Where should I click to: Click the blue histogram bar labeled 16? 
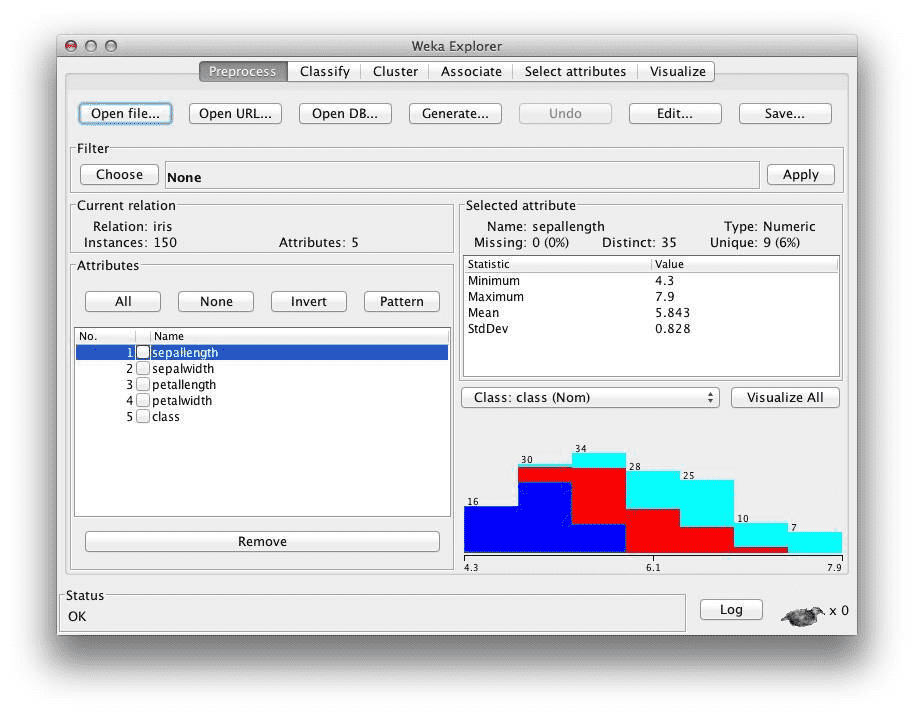(x=491, y=529)
